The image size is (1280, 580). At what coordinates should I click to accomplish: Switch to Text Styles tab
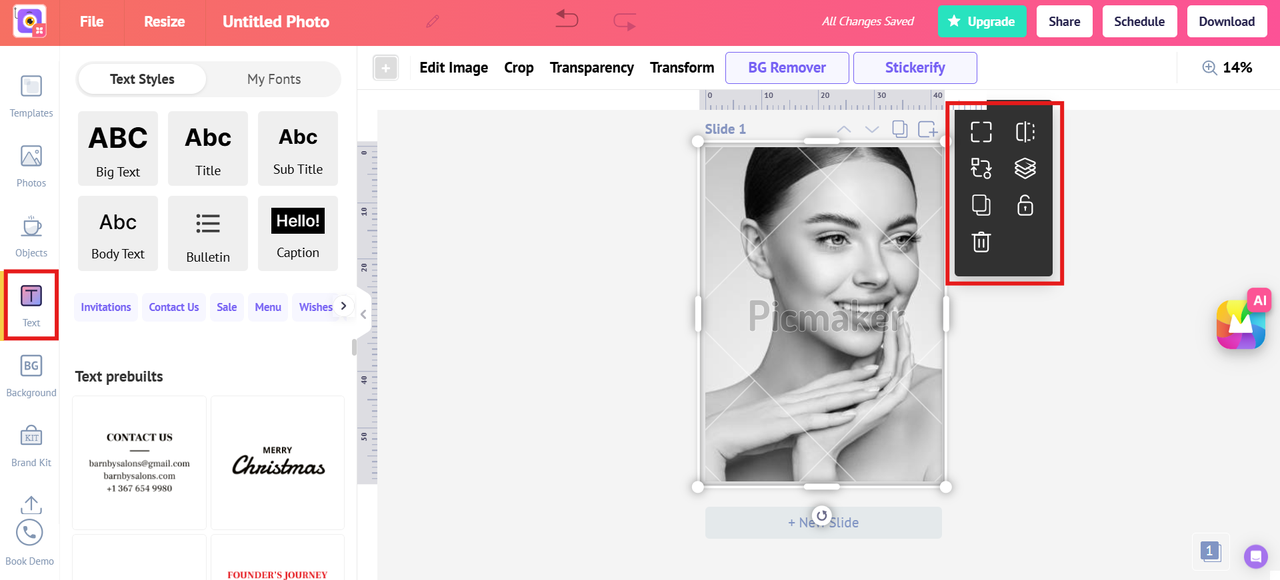142,79
